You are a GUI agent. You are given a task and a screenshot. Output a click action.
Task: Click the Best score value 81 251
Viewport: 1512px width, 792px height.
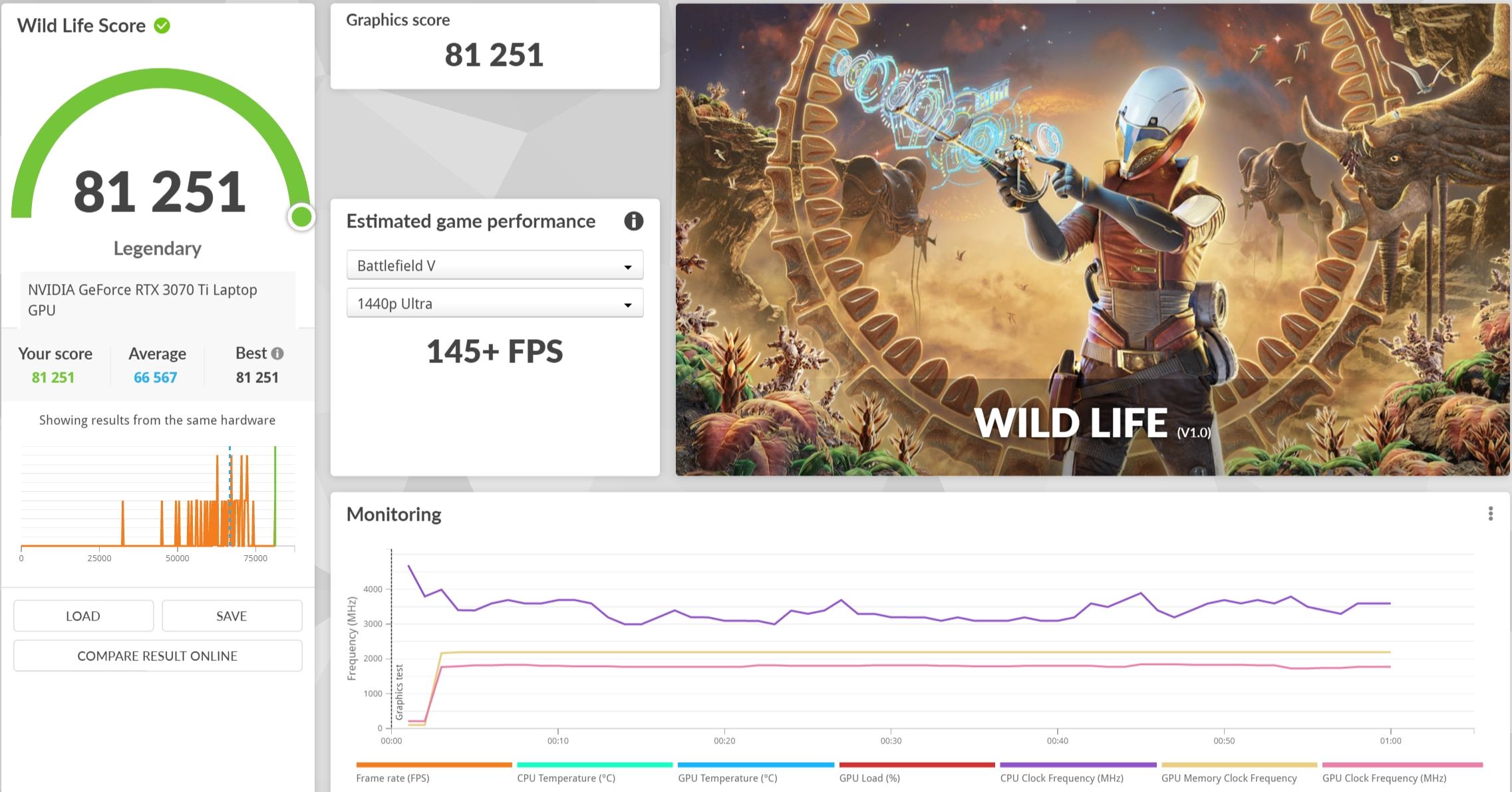[x=257, y=378]
